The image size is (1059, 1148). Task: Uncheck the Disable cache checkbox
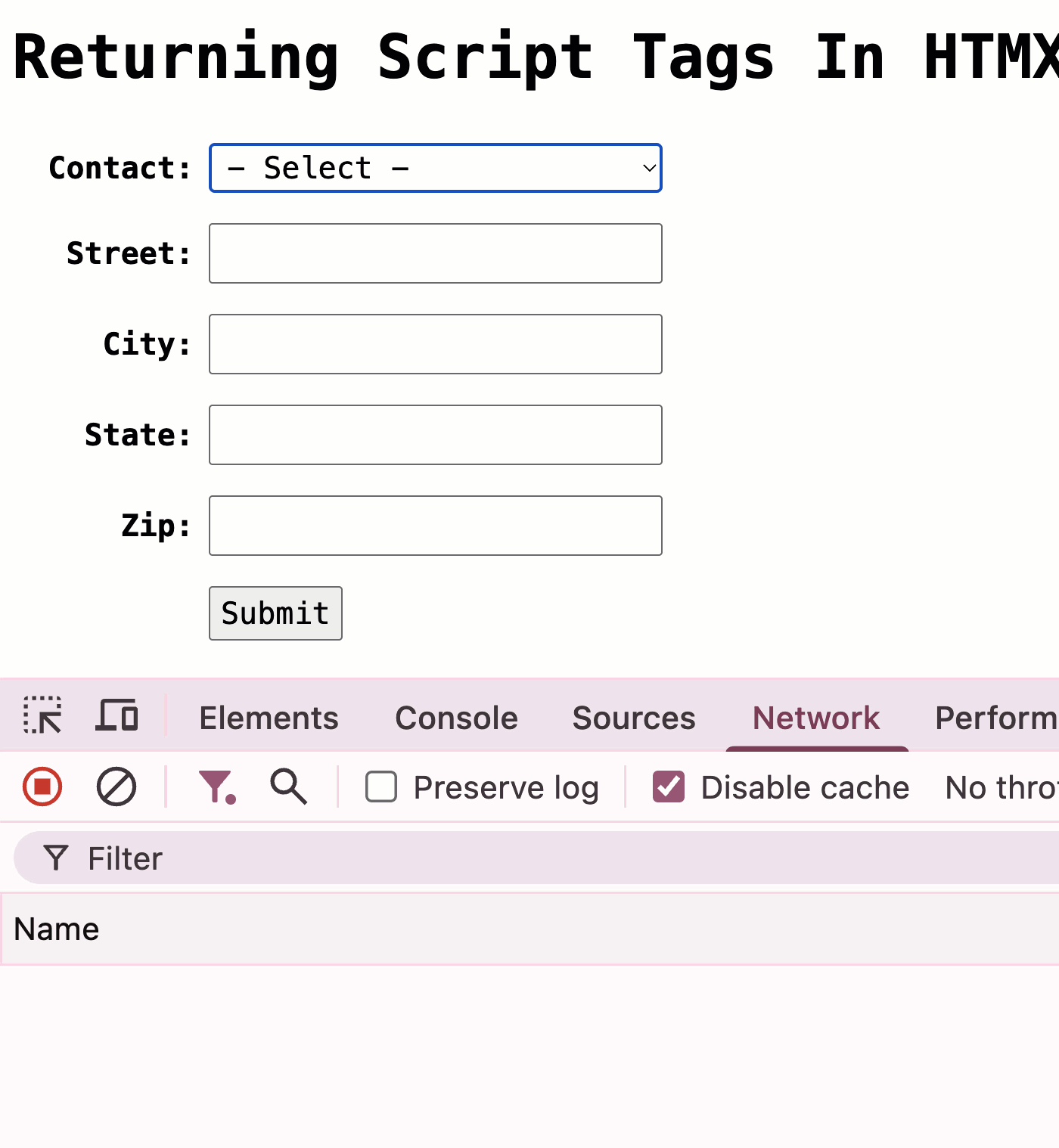point(669,787)
